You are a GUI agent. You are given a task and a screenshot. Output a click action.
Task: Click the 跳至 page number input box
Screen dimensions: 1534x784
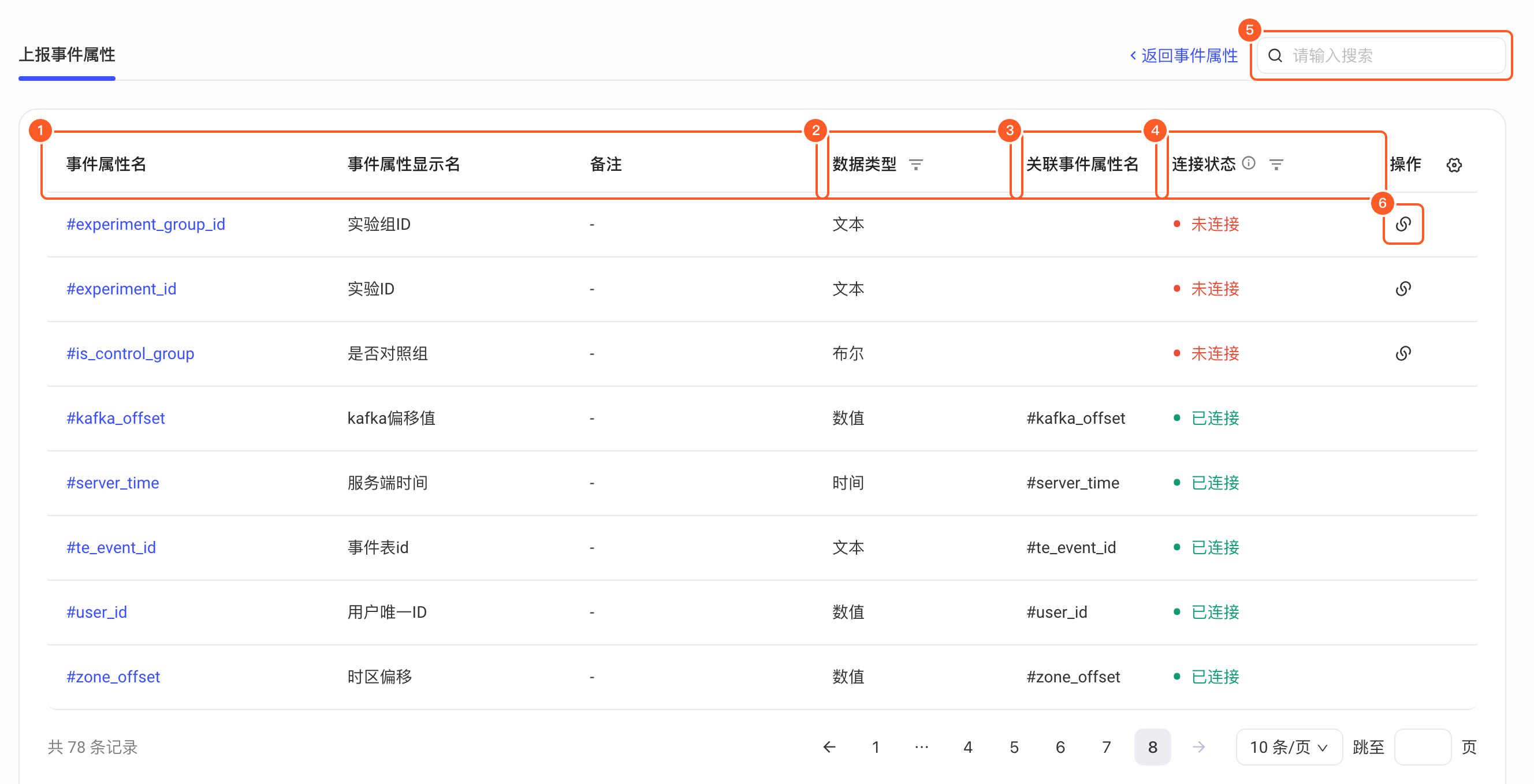[1422, 747]
